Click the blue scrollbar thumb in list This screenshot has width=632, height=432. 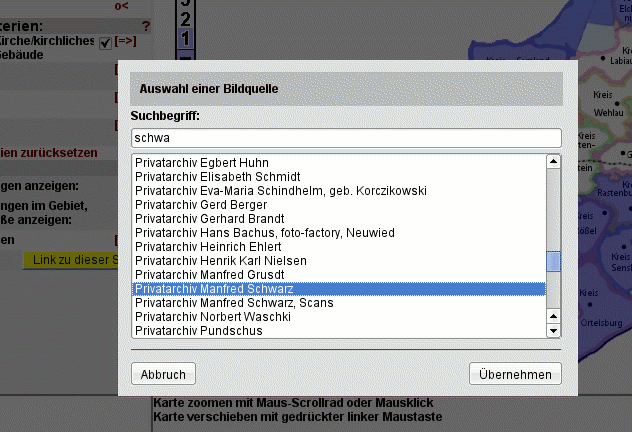click(x=553, y=262)
